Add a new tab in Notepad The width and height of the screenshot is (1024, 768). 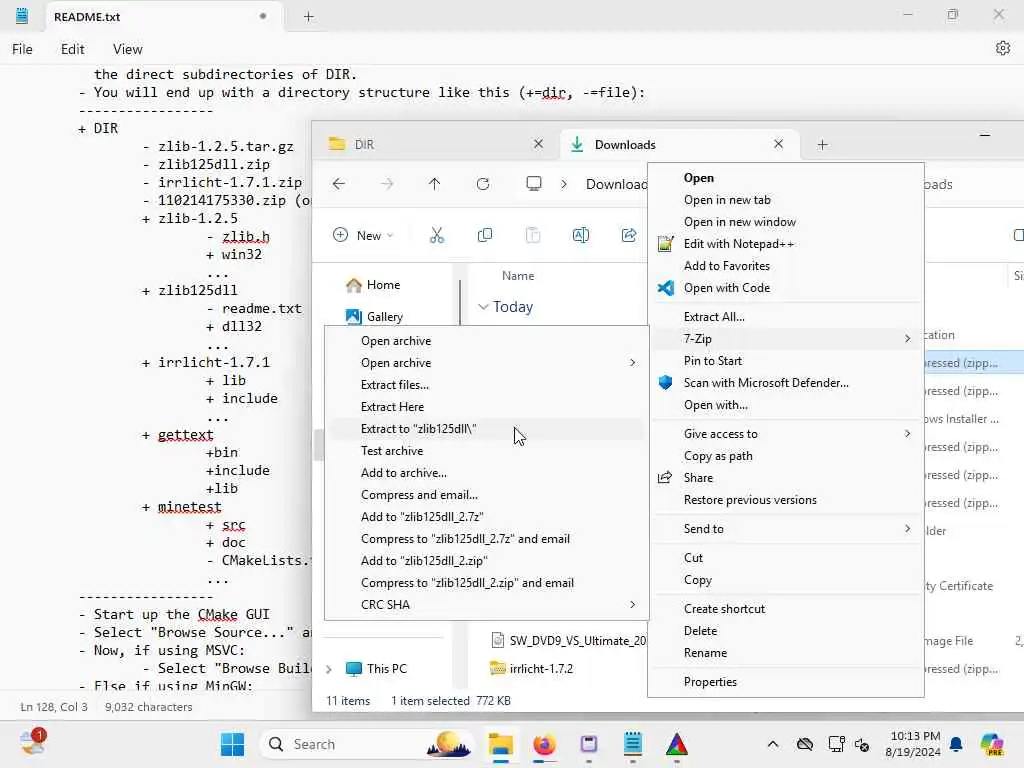pos(309,17)
